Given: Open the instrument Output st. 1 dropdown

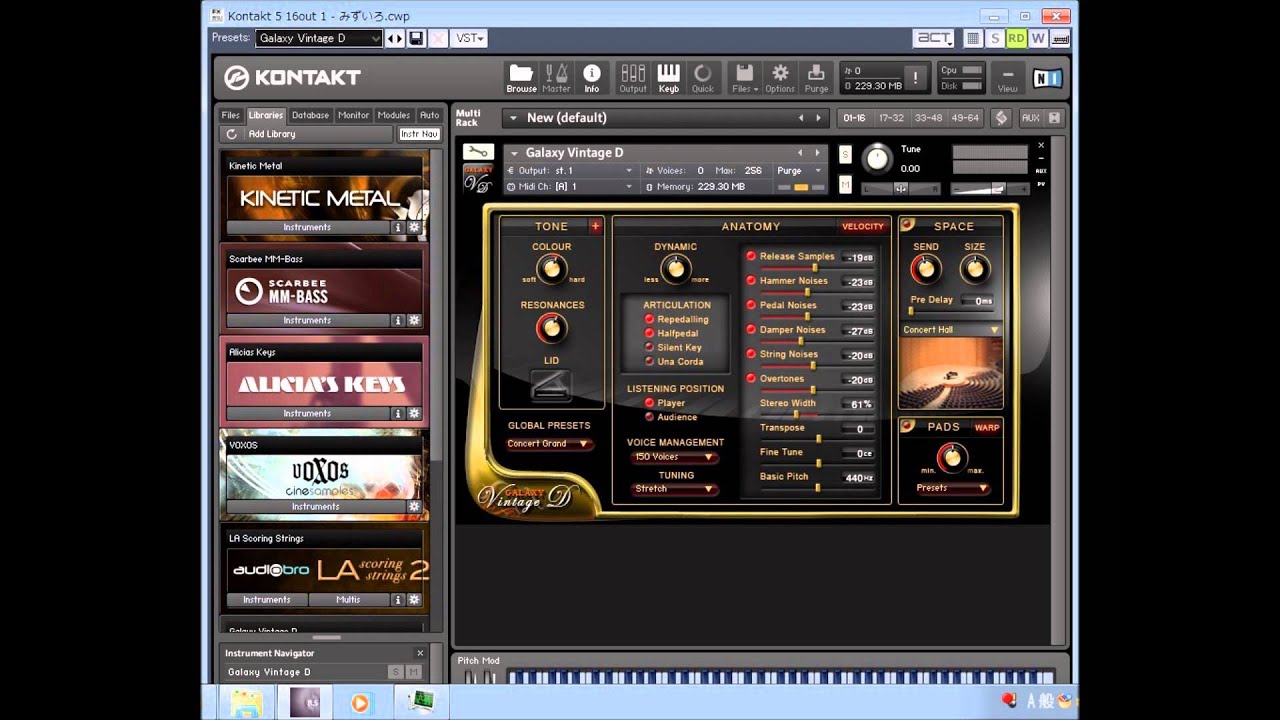Looking at the screenshot, I should point(570,171).
